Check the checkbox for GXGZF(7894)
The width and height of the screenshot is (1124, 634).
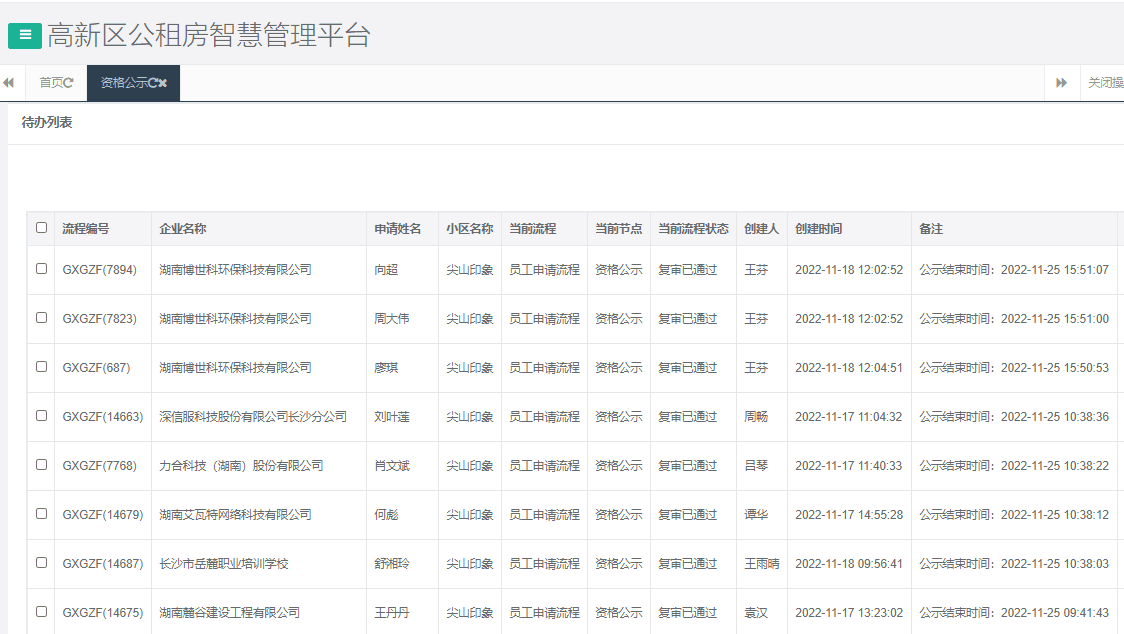41,269
